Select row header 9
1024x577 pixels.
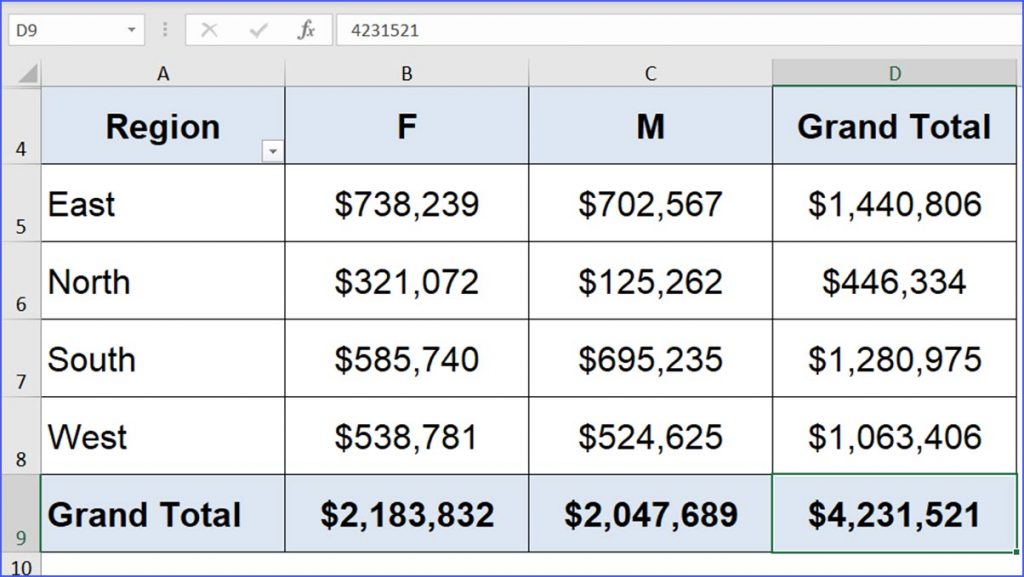pos(20,513)
